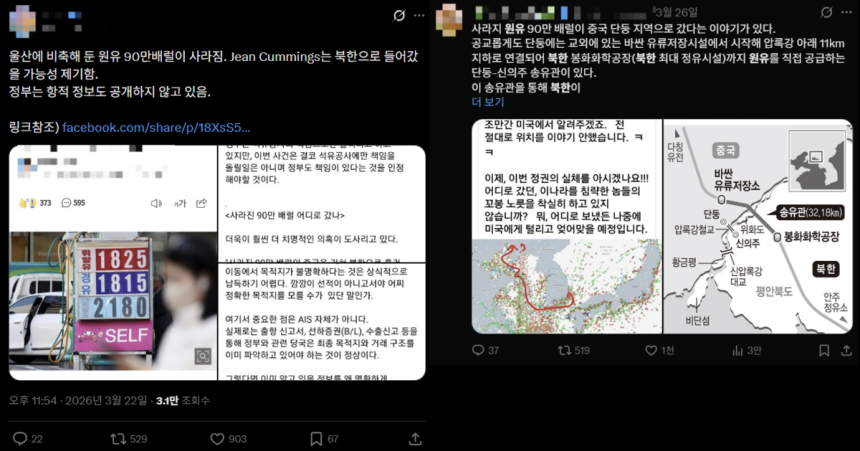Retweet the left post with 529 reposts
This screenshot has width=860, height=451.
[118, 439]
